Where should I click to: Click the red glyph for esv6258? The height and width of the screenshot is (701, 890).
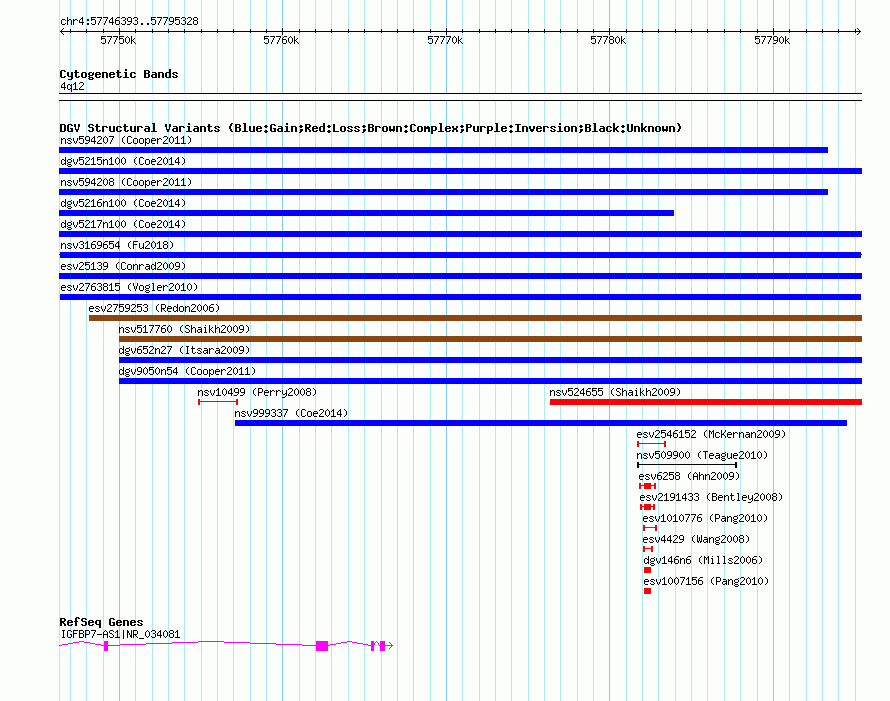point(648,486)
